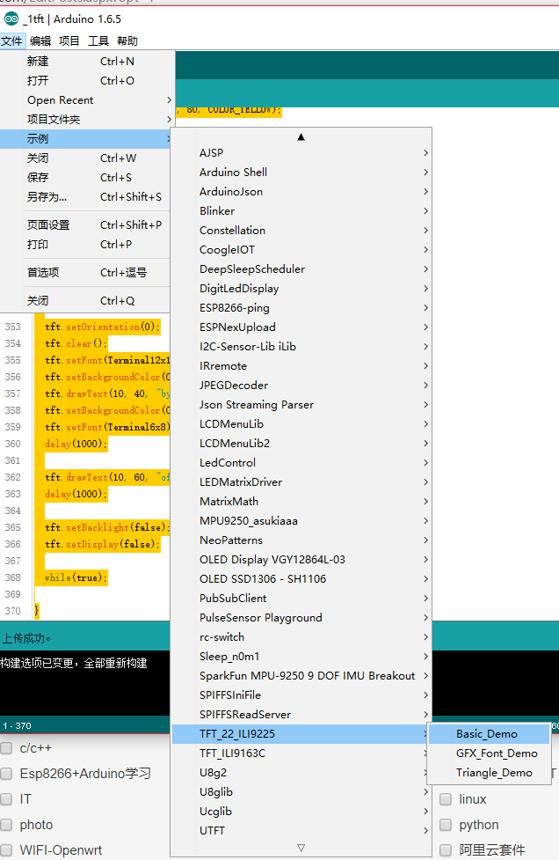
Task: Click the Arduino logo icon in title bar
Action: [x=10, y=19]
